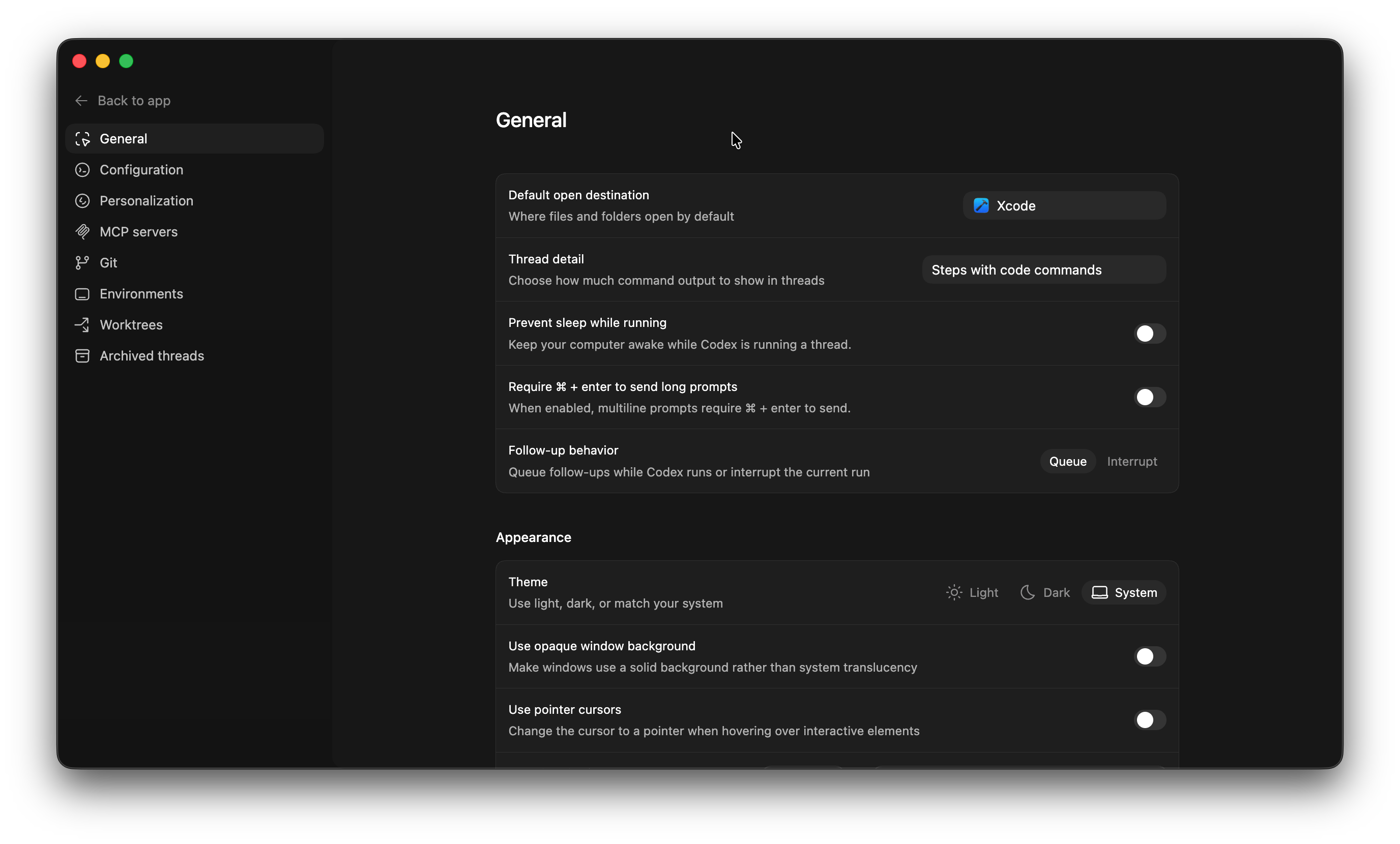Screen dimensions: 1400x844
Task: Open the MCP servers section
Action: tap(194, 232)
